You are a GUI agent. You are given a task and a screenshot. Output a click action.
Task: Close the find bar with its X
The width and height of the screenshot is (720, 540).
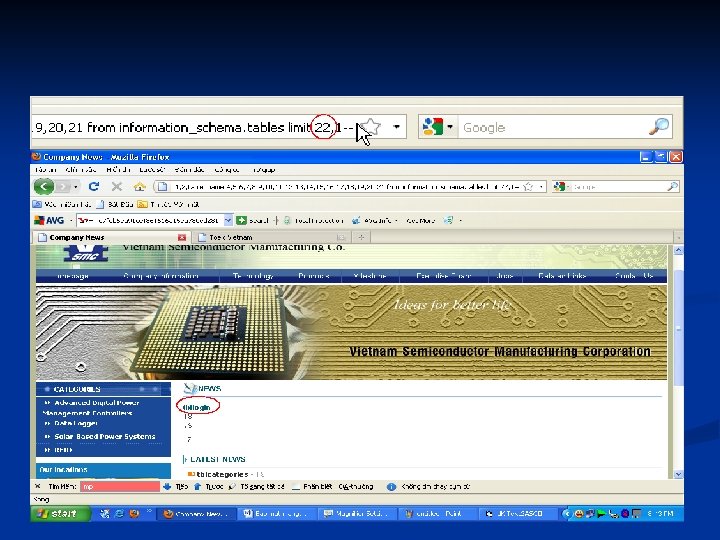pos(38,486)
